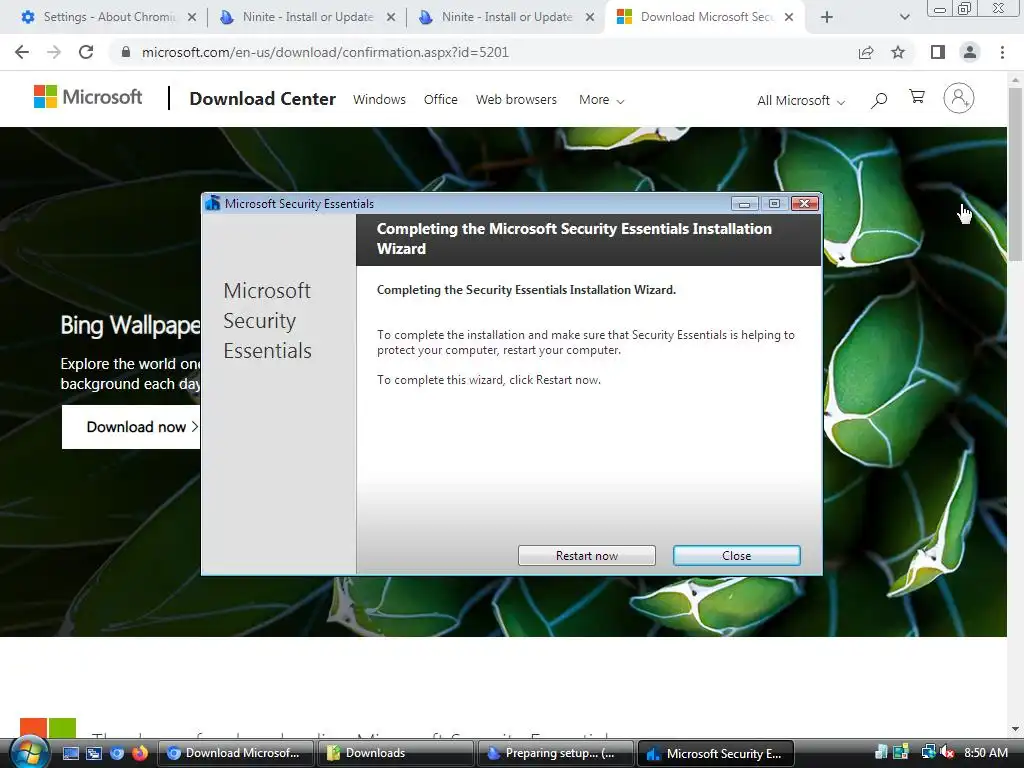Close the Download Microsoft Security tab
Viewport: 1024px width, 768px height.
pyautogui.click(x=789, y=18)
